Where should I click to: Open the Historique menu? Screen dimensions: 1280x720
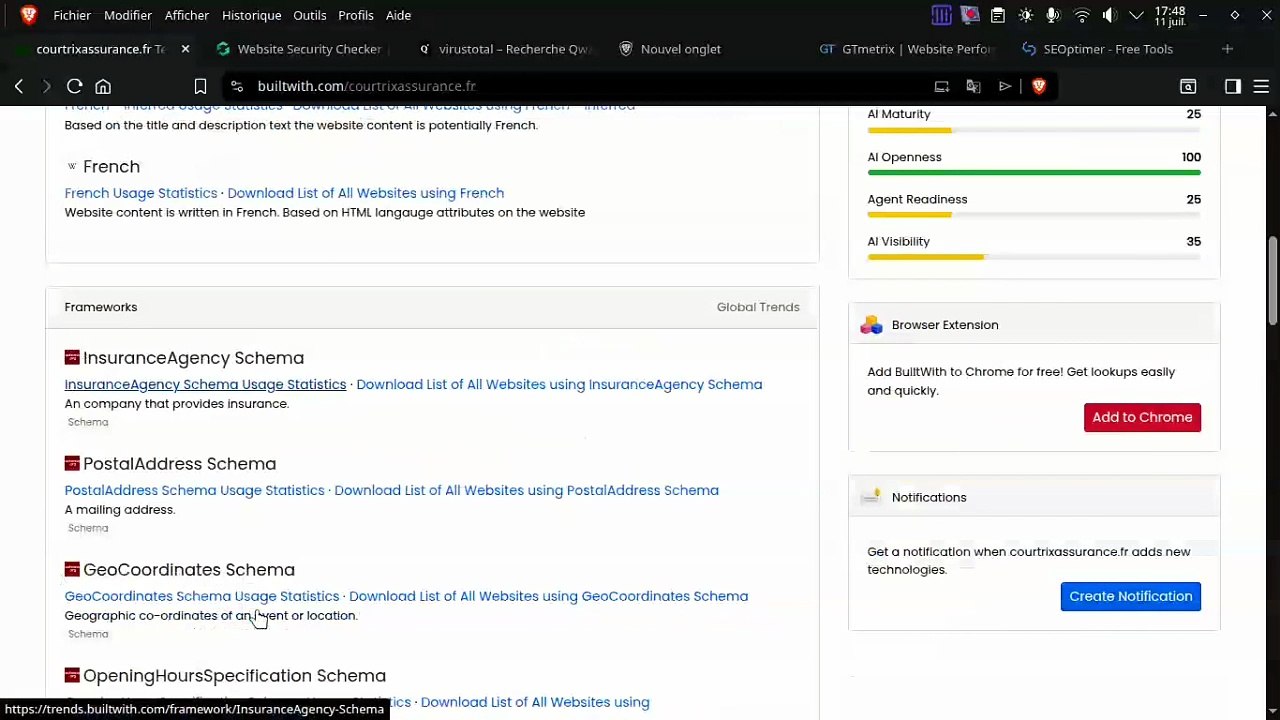[251, 15]
